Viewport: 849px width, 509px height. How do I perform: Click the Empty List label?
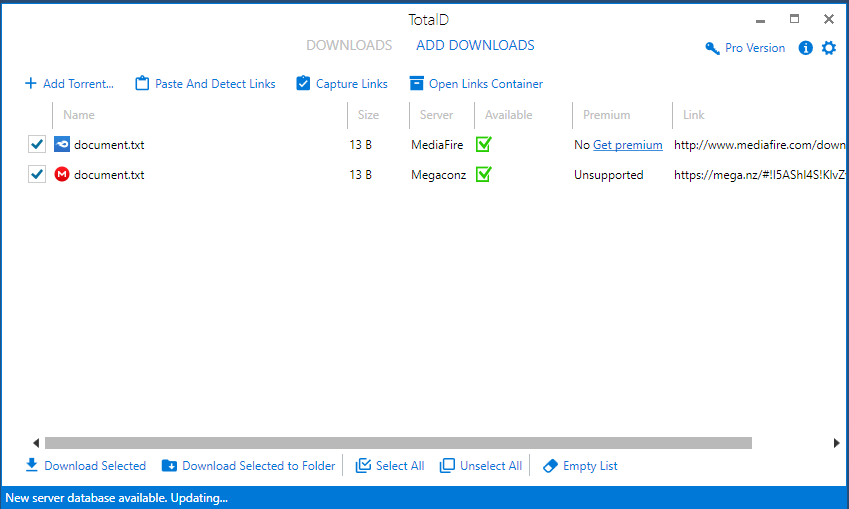pos(590,466)
